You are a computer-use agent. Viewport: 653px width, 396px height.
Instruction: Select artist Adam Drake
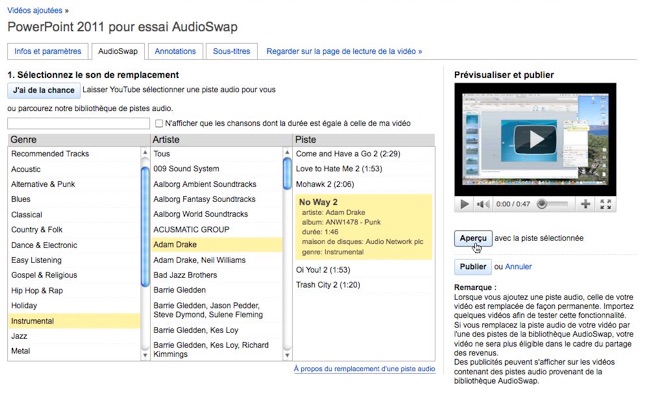[x=217, y=244]
